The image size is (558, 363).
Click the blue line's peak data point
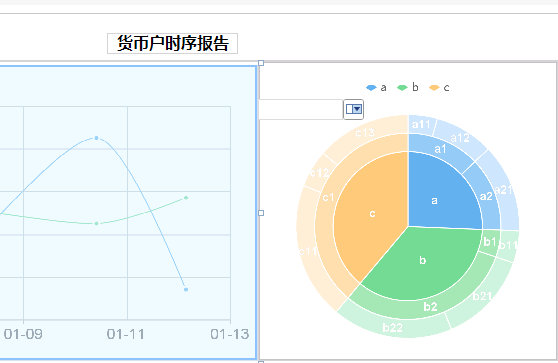[96, 138]
